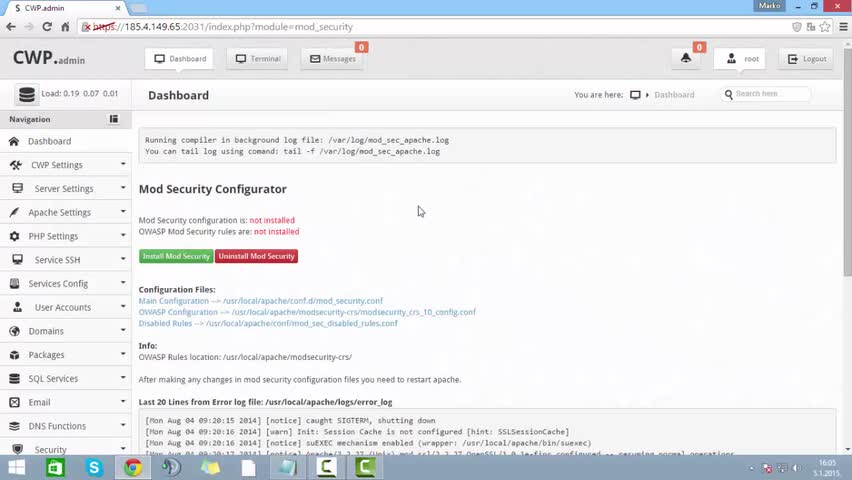Click the Services Config icon
The width and height of the screenshot is (852, 480).
[x=14, y=283]
